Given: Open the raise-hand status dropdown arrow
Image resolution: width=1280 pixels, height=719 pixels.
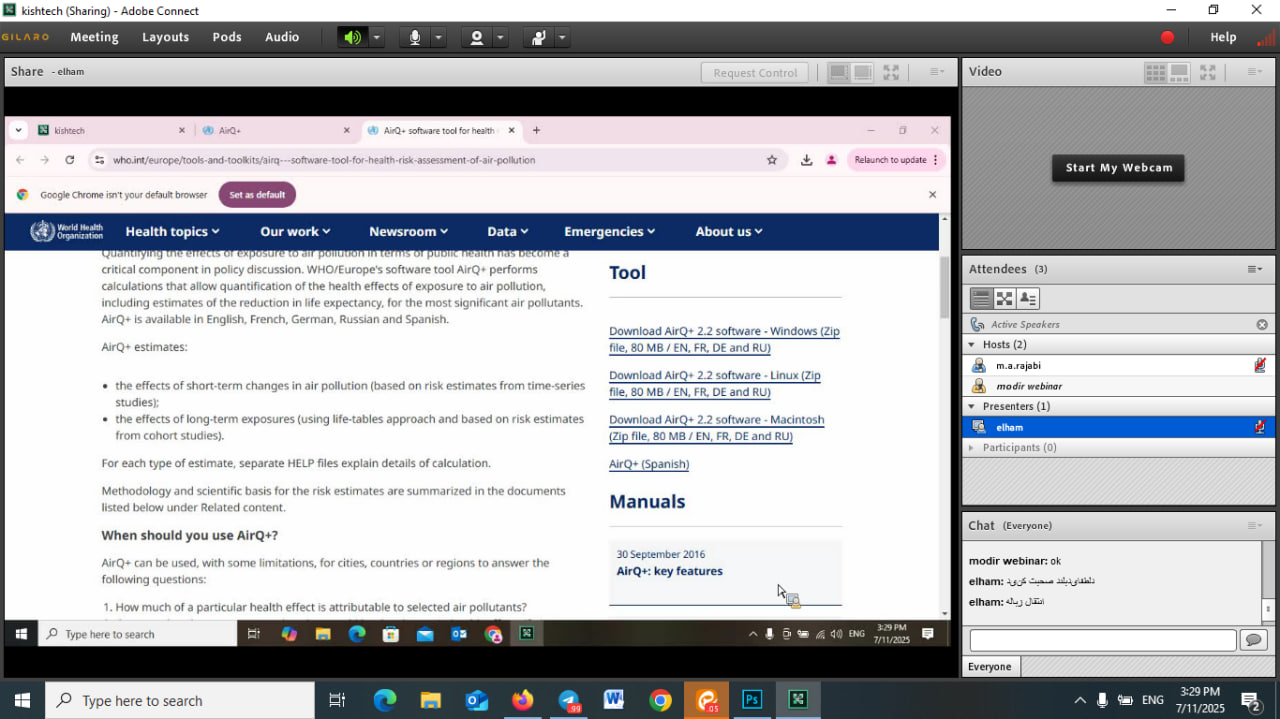Looking at the screenshot, I should [x=562, y=37].
